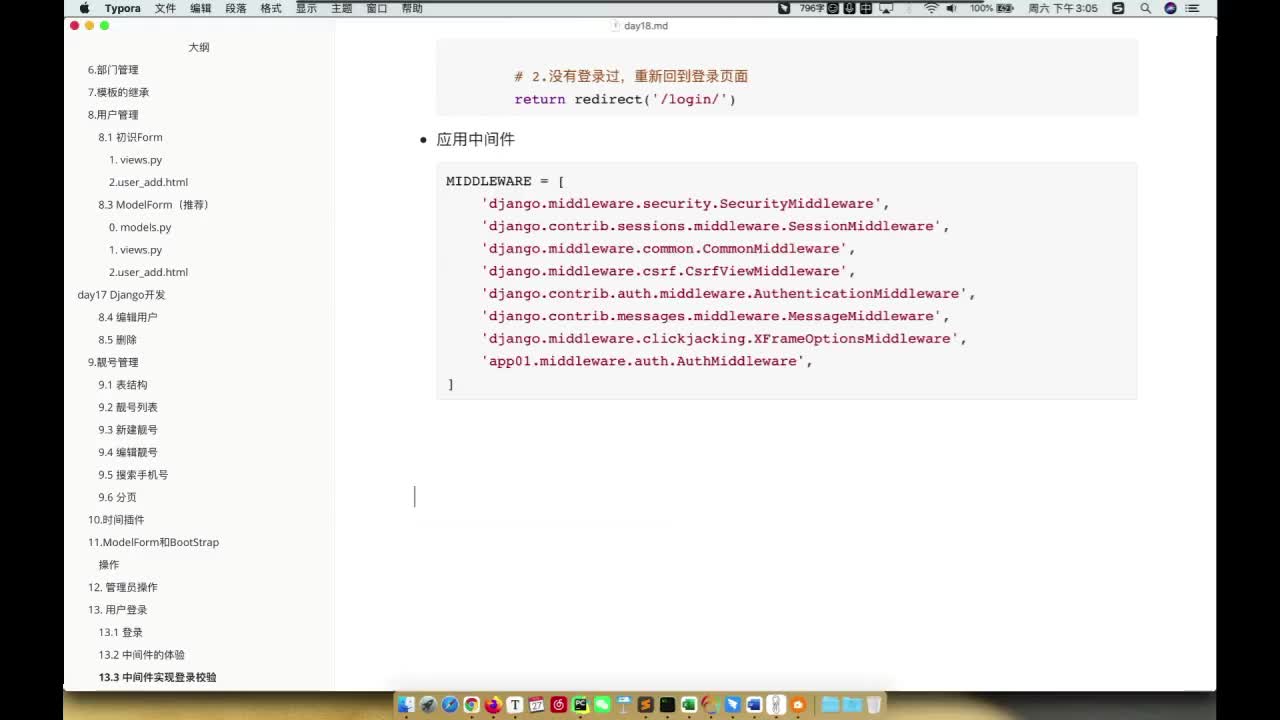The image size is (1280, 720).
Task: Click the Typora T icon in dock
Action: click(515, 705)
